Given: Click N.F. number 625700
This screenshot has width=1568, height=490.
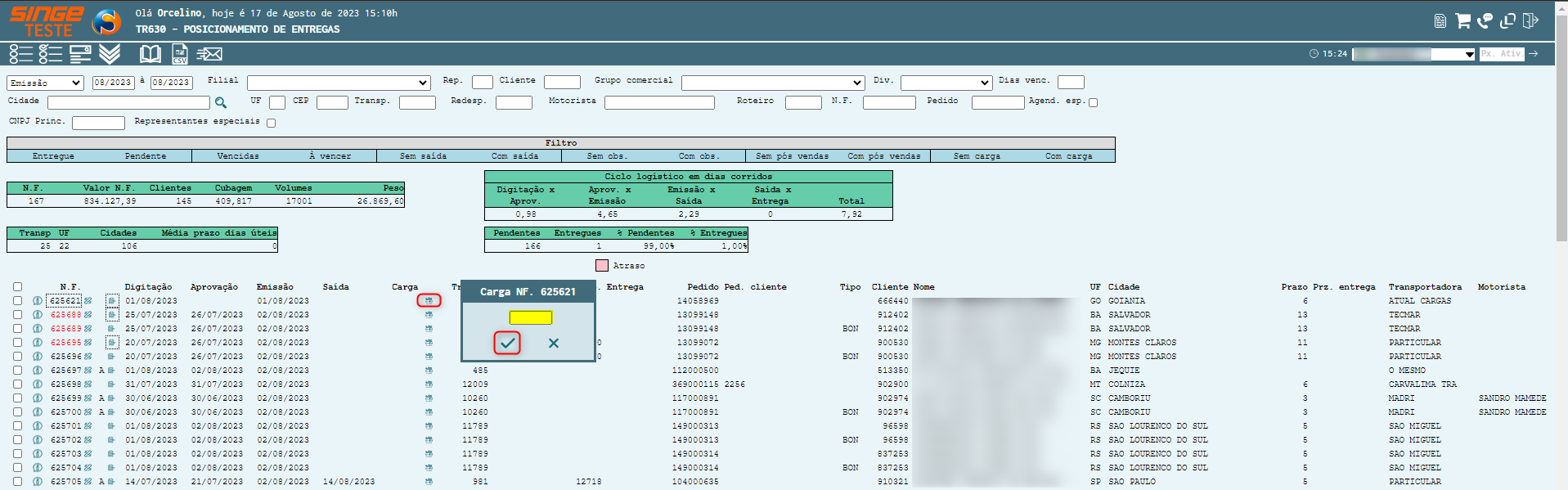Looking at the screenshot, I should point(66,412).
